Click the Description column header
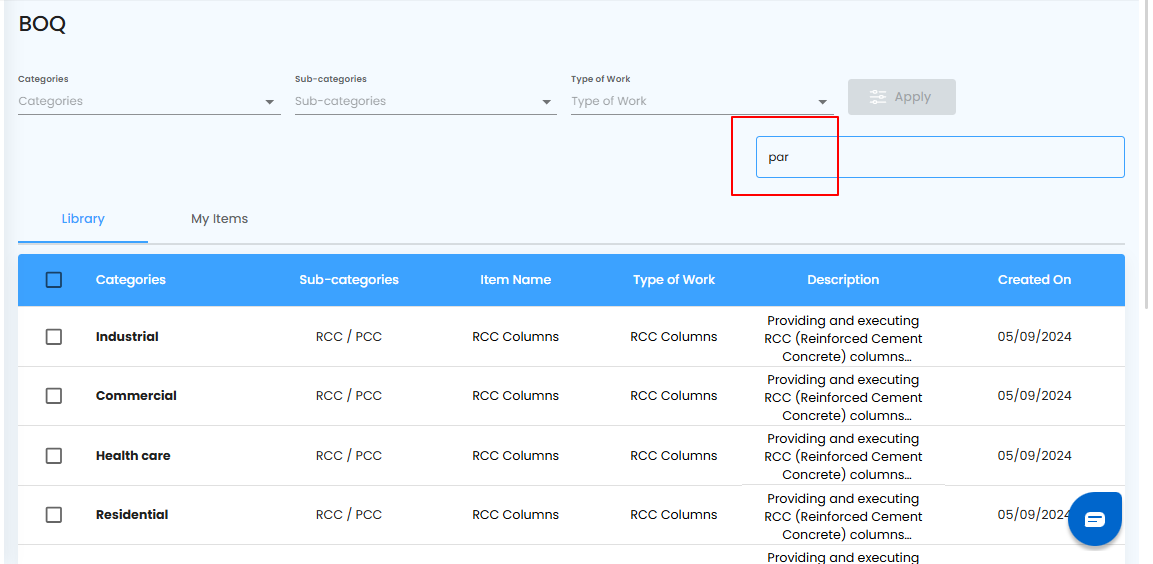Viewport: 1153px width, 564px height. point(843,280)
